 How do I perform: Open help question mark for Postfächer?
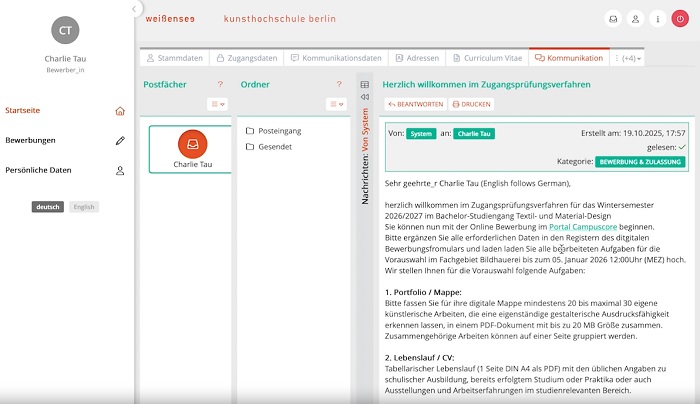pos(220,85)
